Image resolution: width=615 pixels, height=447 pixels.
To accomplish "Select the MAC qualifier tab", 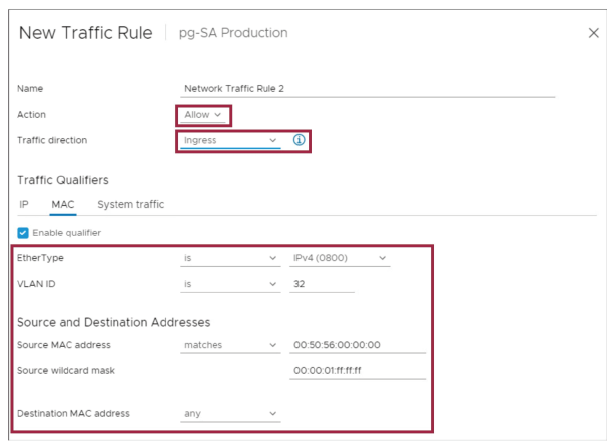I will tap(62, 204).
